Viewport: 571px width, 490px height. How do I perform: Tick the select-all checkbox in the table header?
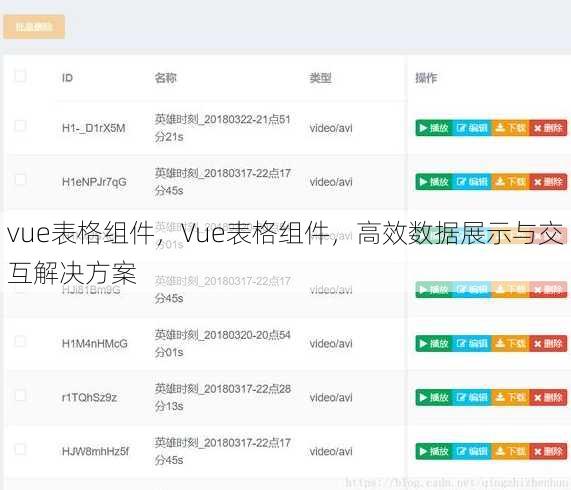[20, 76]
